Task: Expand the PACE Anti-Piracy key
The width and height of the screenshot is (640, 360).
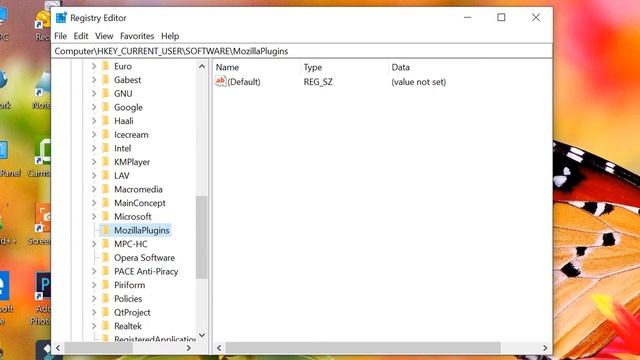Action: coord(94,271)
